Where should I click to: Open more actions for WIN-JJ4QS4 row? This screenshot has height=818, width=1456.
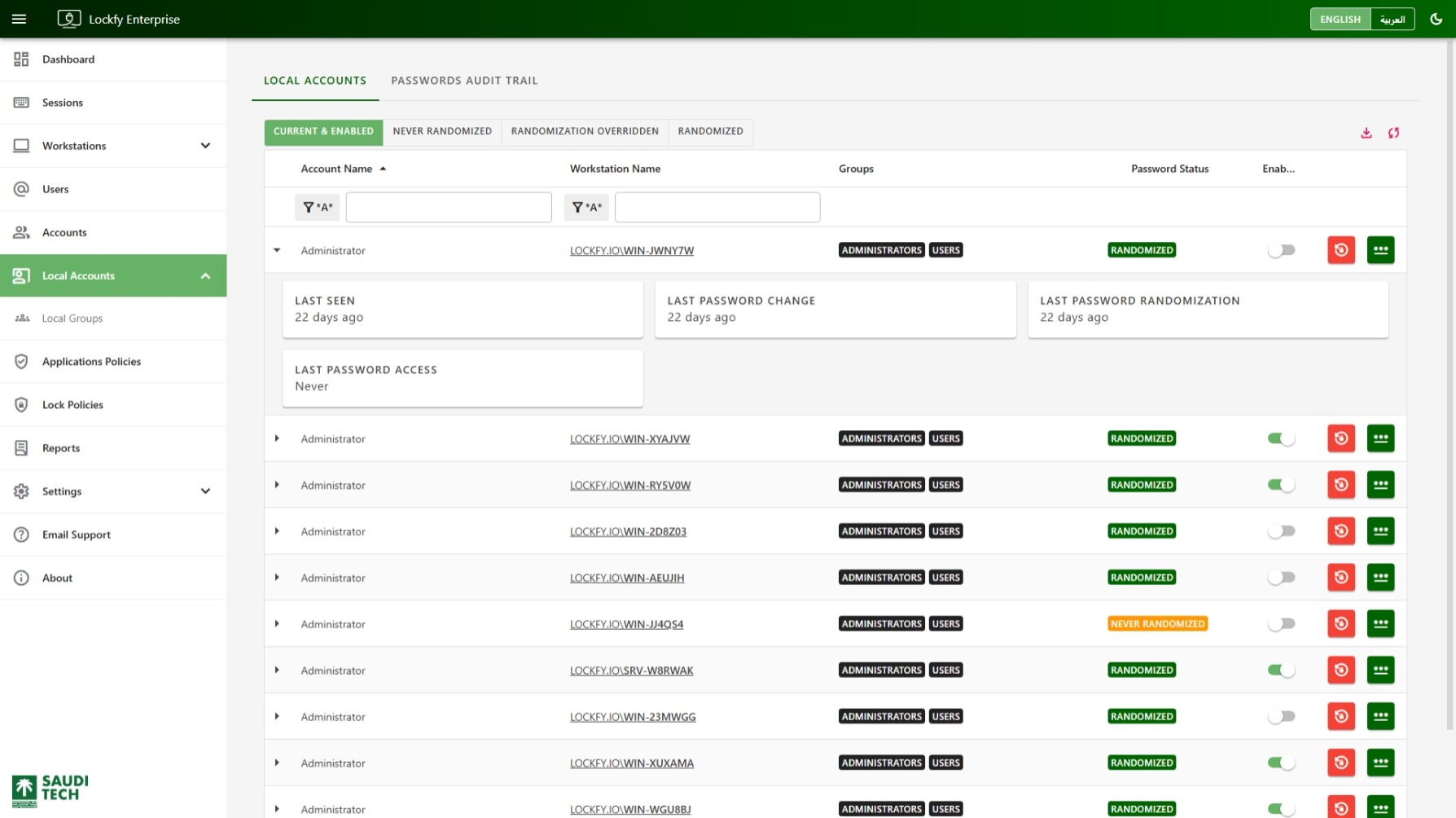1381,624
